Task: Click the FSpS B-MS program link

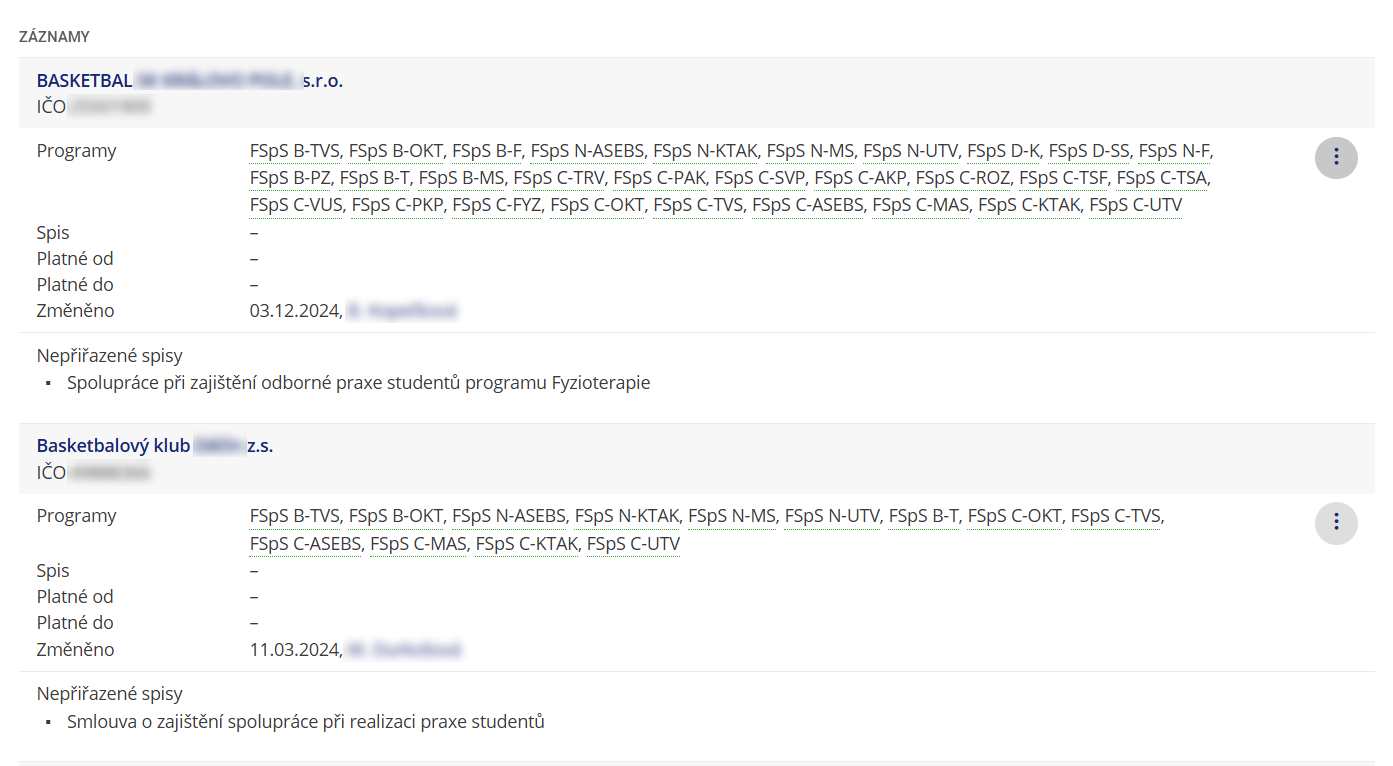Action: click(461, 179)
